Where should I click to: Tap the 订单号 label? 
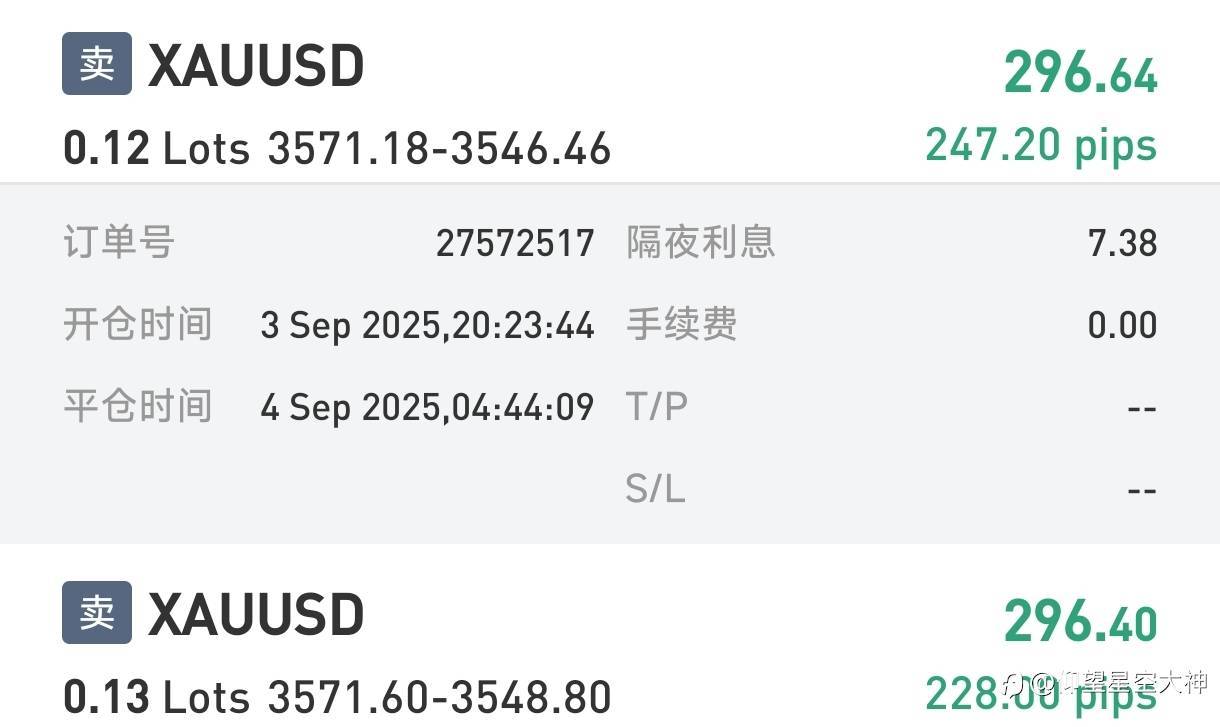[119, 242]
